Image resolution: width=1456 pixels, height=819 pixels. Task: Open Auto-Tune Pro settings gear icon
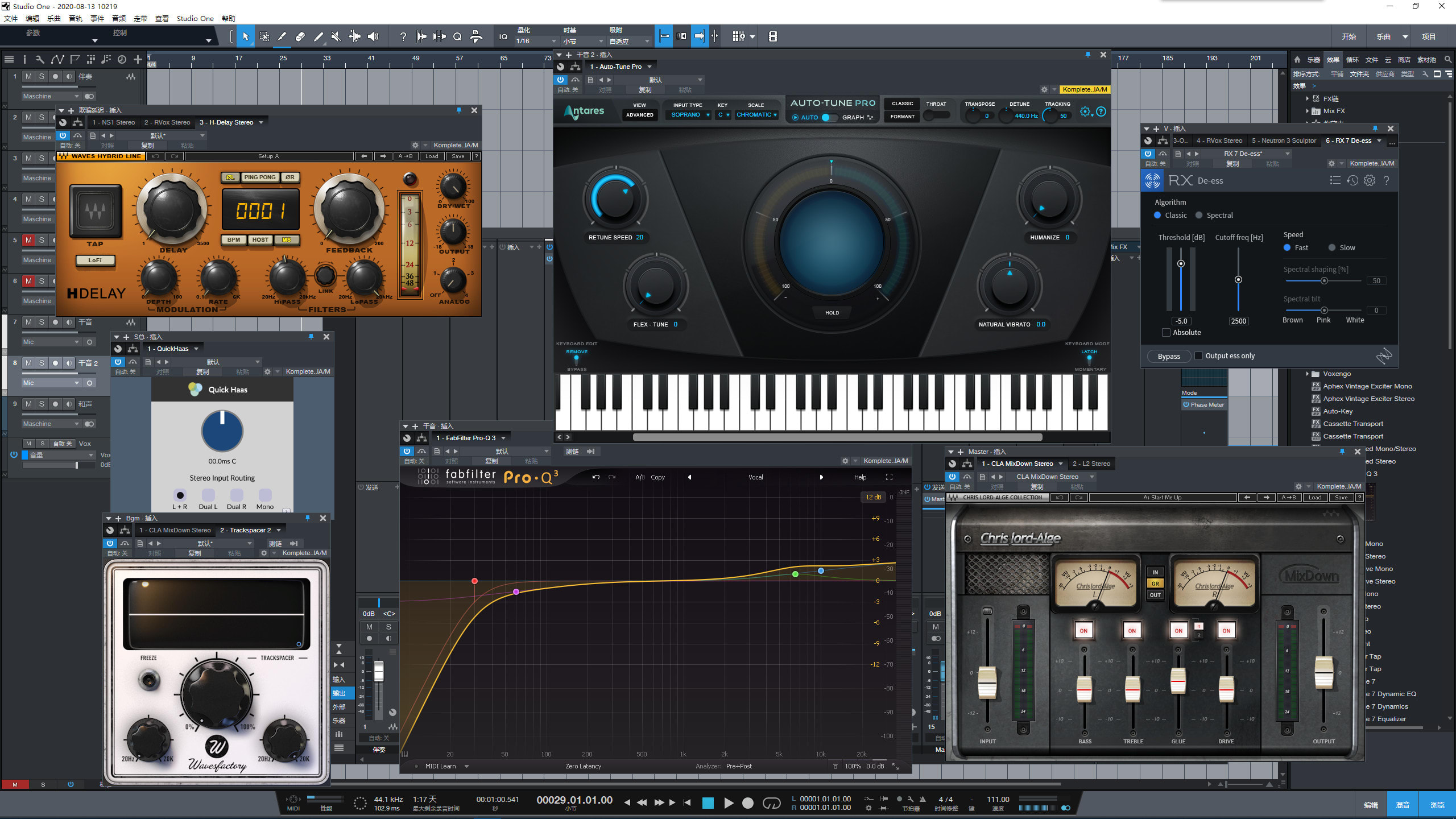[1085, 111]
